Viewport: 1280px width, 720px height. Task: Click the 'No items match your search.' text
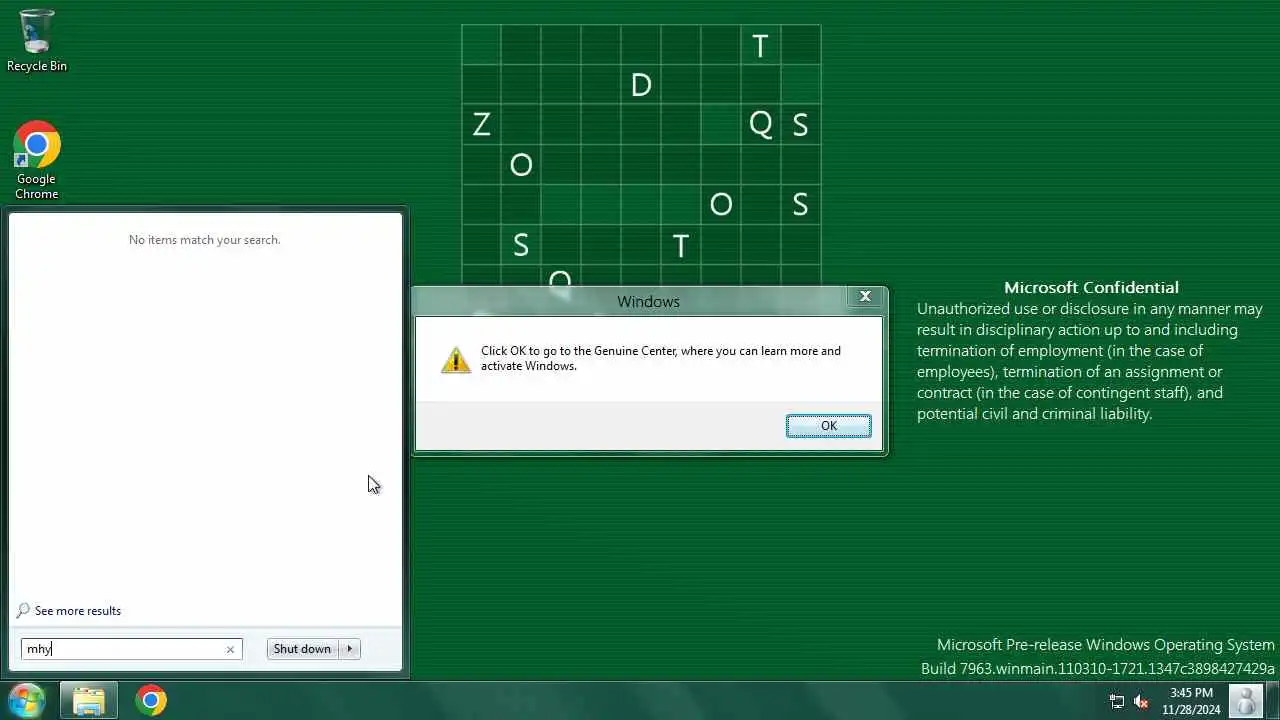coord(205,240)
